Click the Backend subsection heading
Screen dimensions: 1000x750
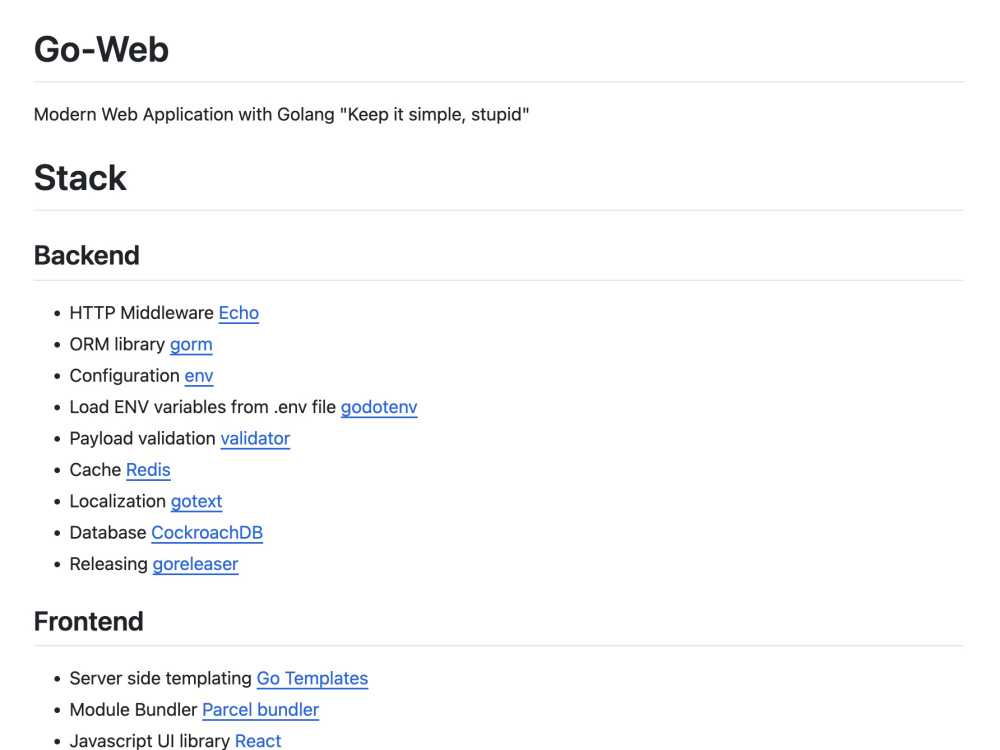coord(87,255)
